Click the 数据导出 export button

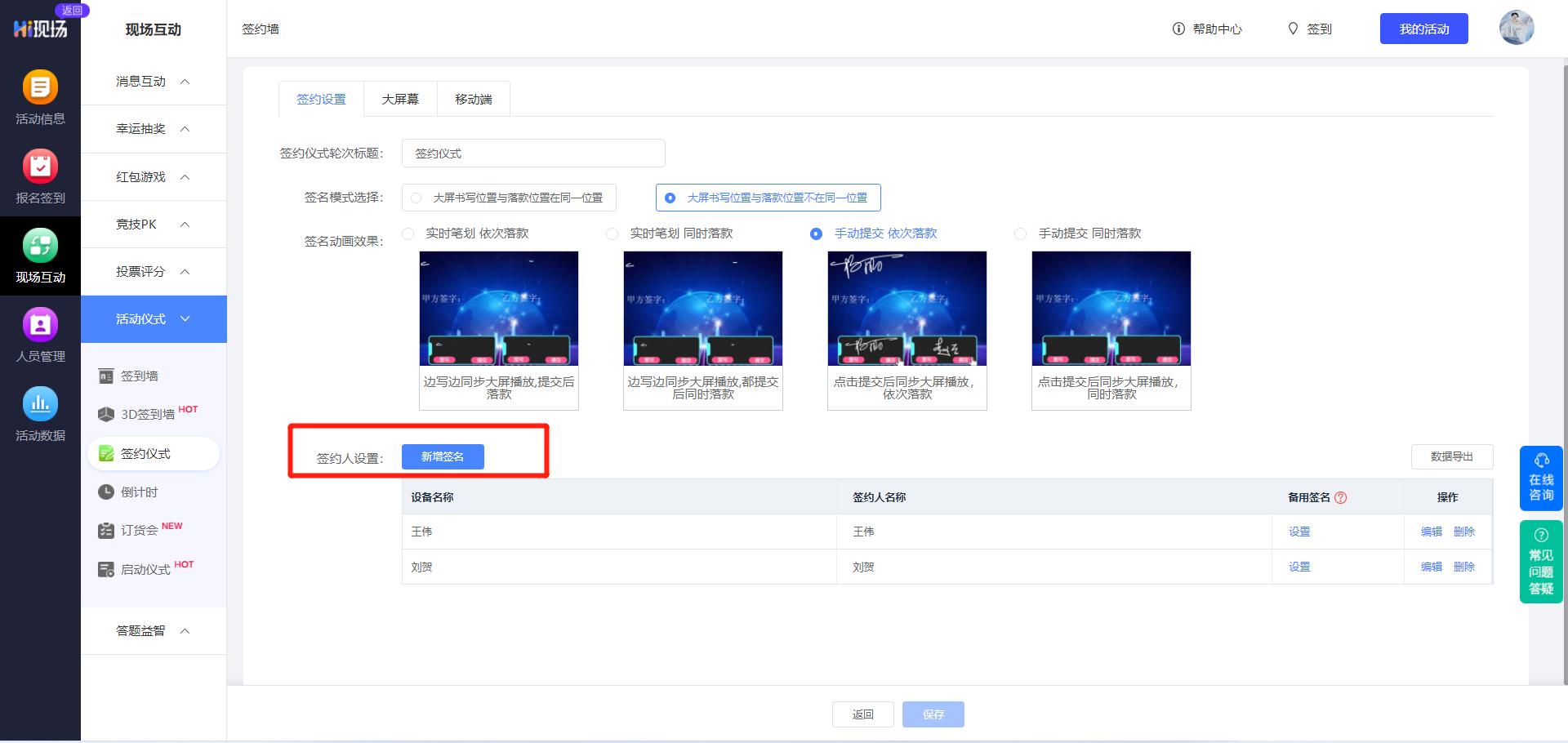coord(1453,456)
